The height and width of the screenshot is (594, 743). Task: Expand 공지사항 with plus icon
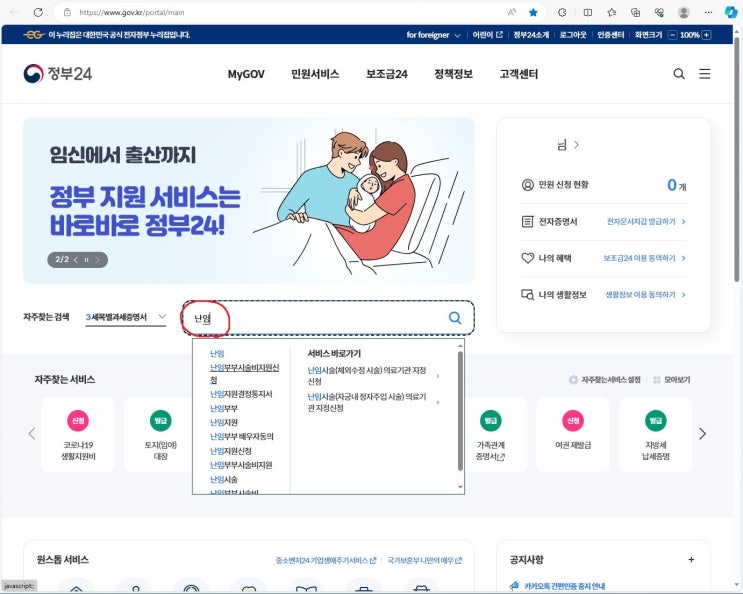(x=691, y=559)
